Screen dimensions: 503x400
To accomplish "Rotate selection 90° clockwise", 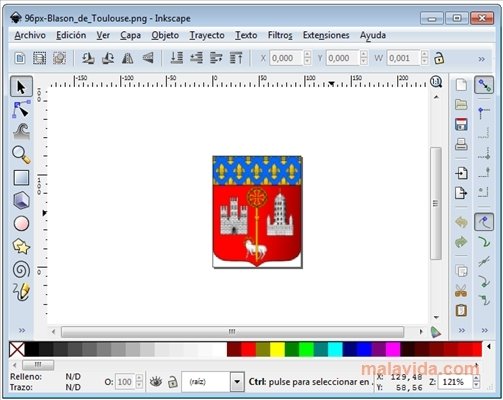I will (108, 58).
